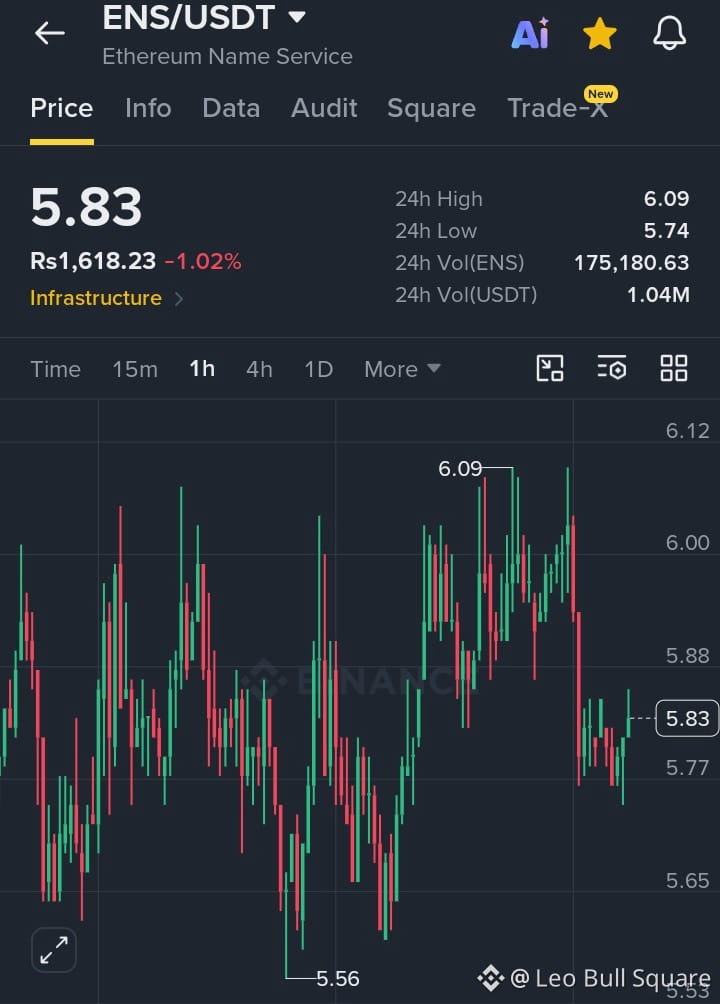Viewport: 720px width, 1004px height.
Task: Open the Infrastructure category link
Action: point(106,298)
